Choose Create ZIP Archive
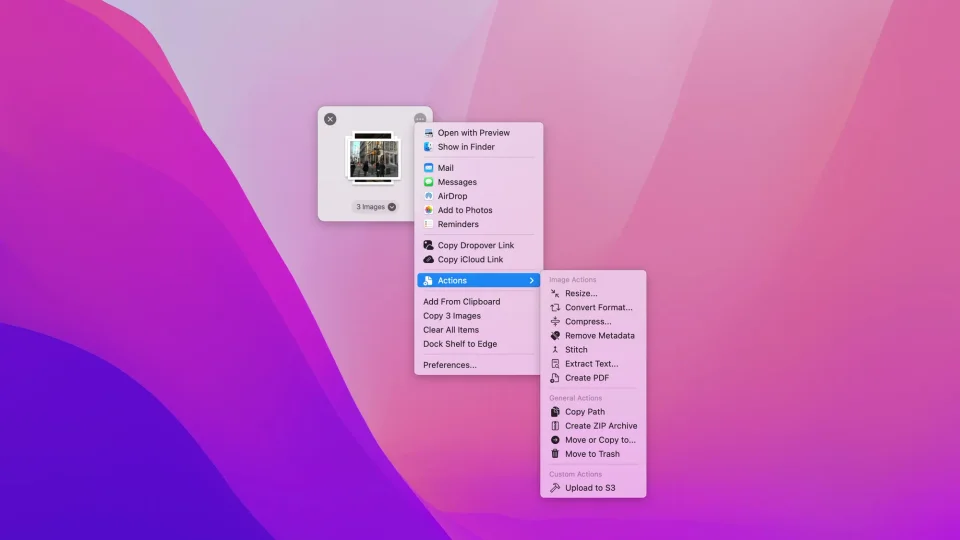The height and width of the screenshot is (540, 960). coord(601,426)
